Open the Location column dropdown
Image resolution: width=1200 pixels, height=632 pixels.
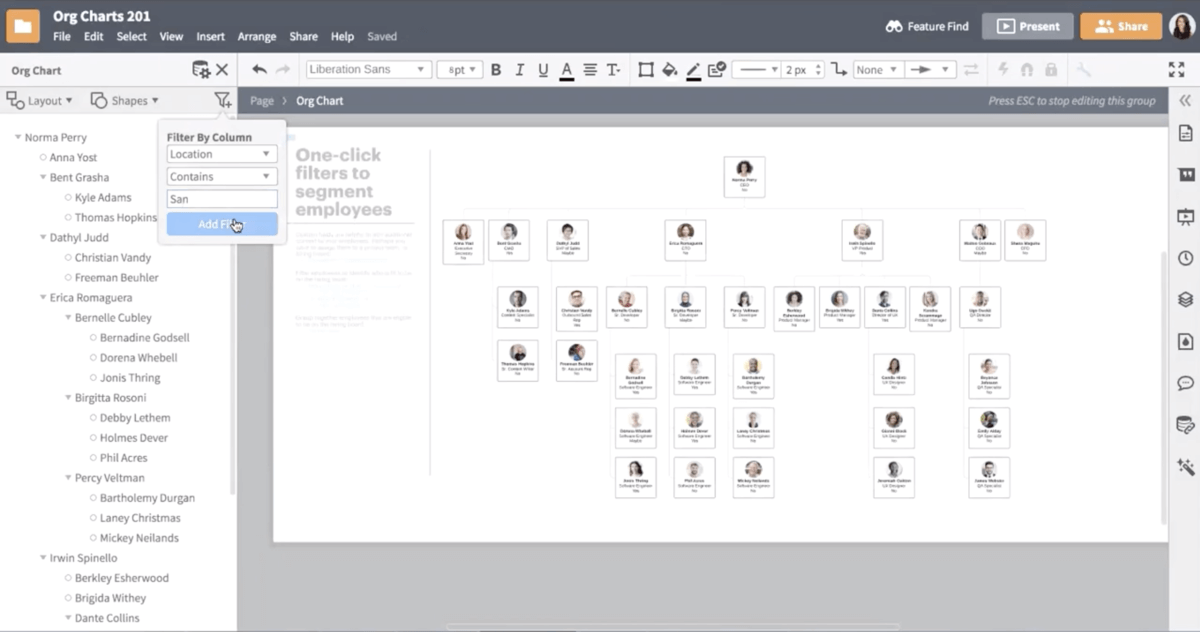coord(222,154)
